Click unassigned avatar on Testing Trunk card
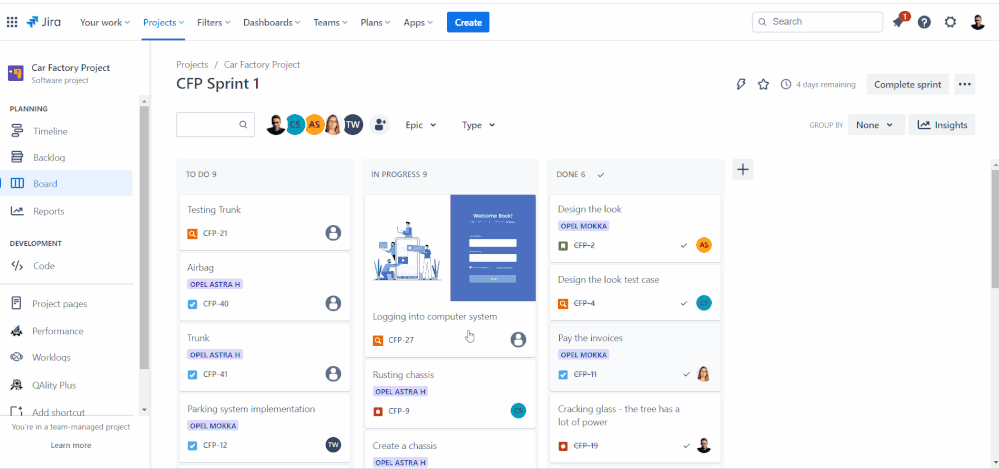 tap(333, 233)
